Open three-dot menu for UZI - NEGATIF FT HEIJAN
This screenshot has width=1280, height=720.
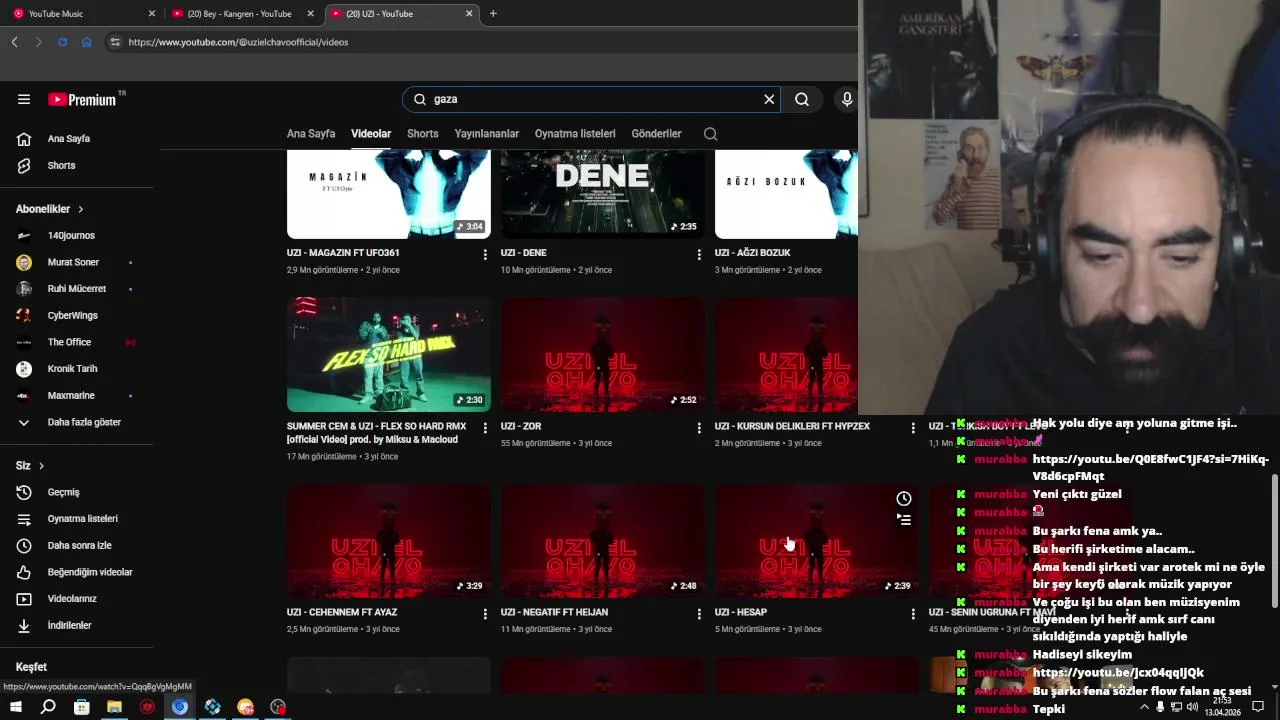coord(699,614)
